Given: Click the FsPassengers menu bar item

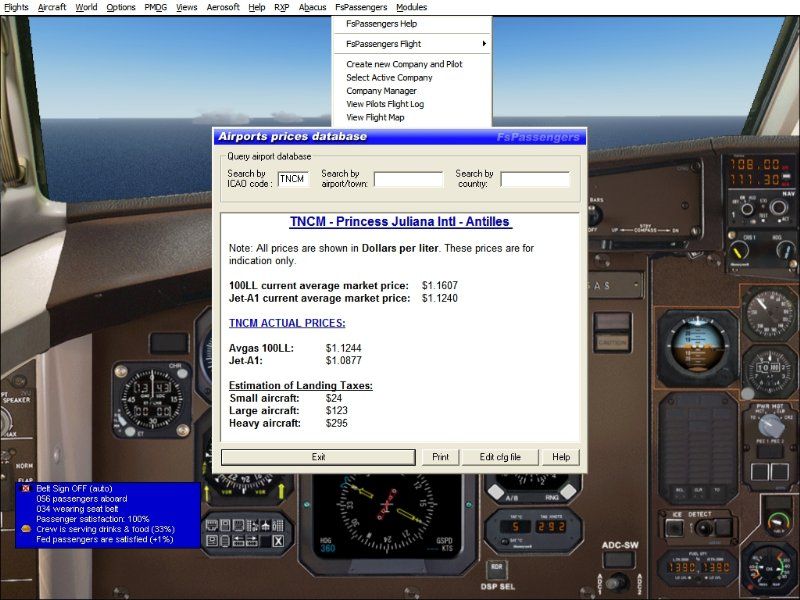Looking at the screenshot, I should point(361,7).
